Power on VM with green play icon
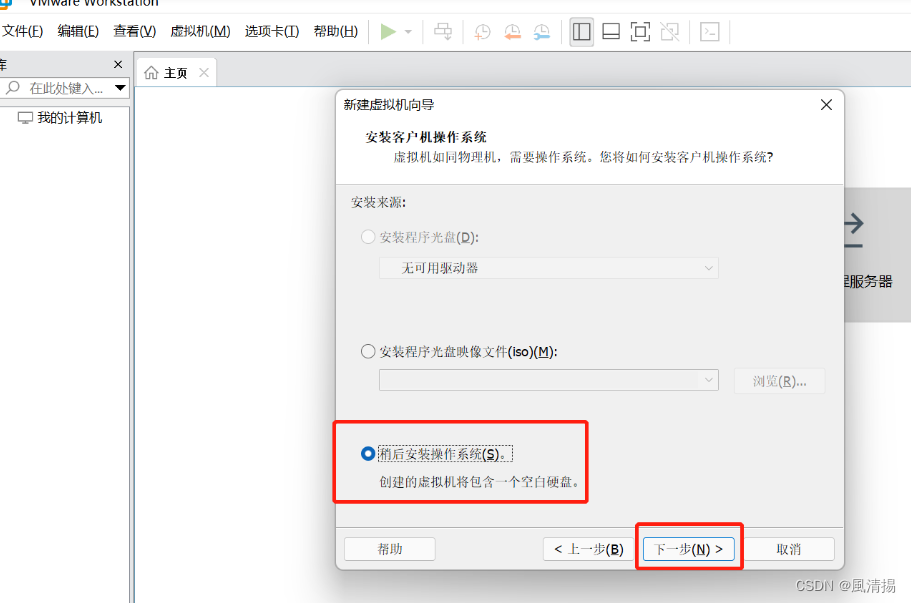This screenshot has width=911, height=603. 388,31
